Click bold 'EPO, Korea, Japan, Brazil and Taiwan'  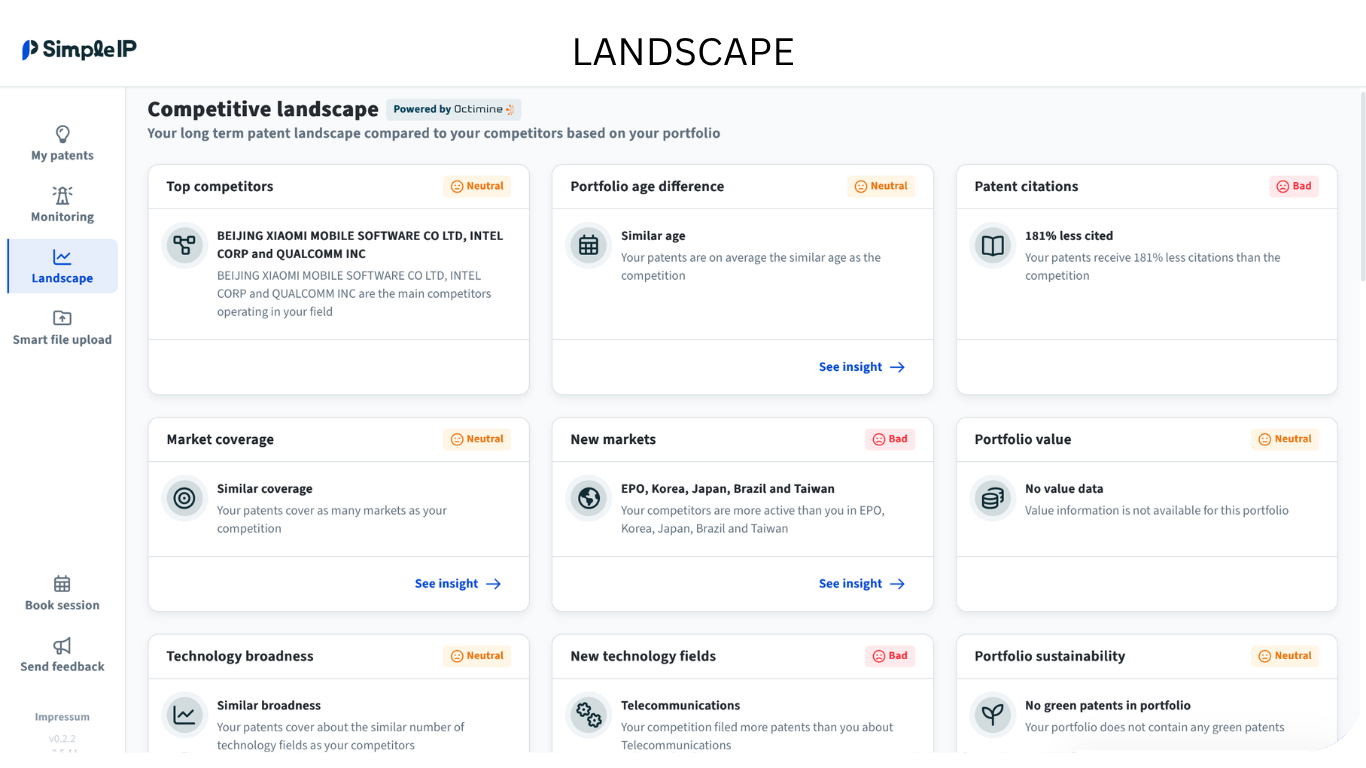point(728,489)
